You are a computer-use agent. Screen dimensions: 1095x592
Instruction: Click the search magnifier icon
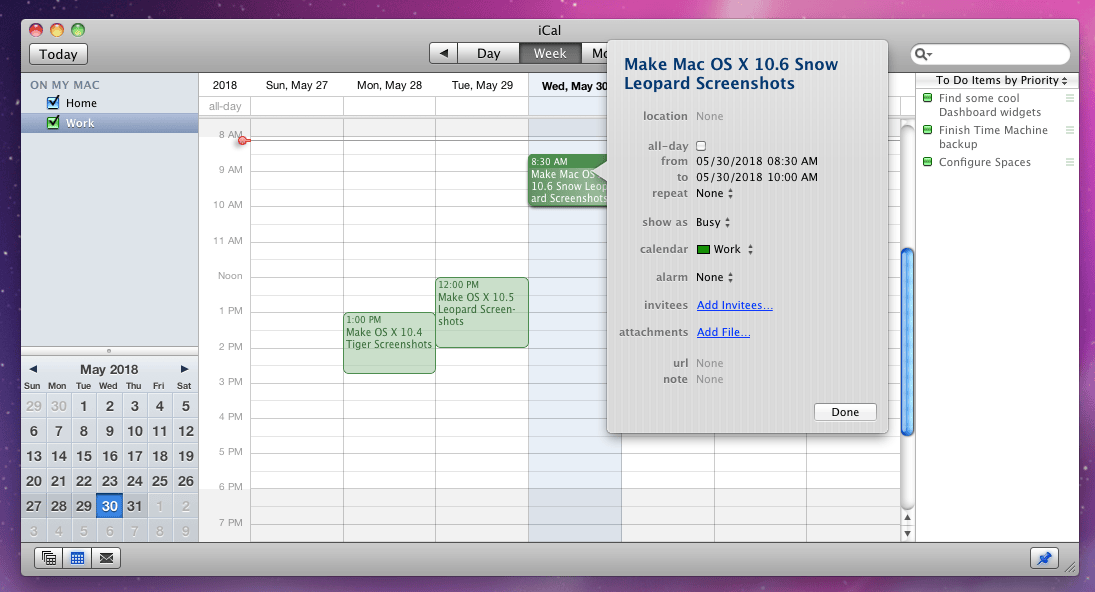pyautogui.click(x=923, y=54)
